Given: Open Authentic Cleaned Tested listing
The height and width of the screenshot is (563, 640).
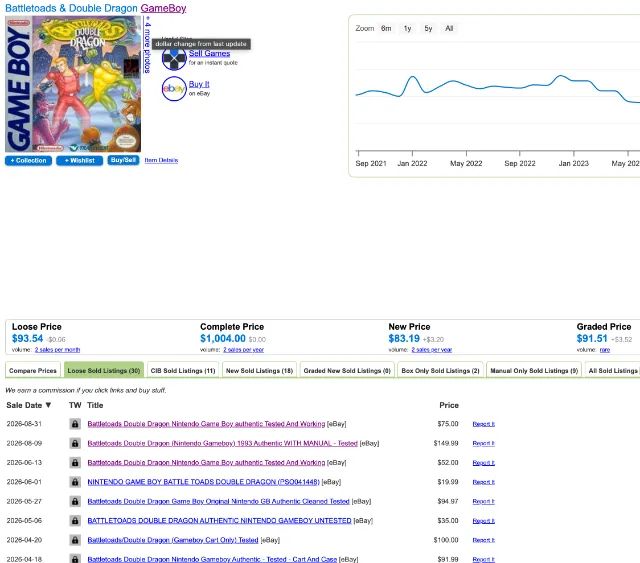Looking at the screenshot, I should [218, 501].
